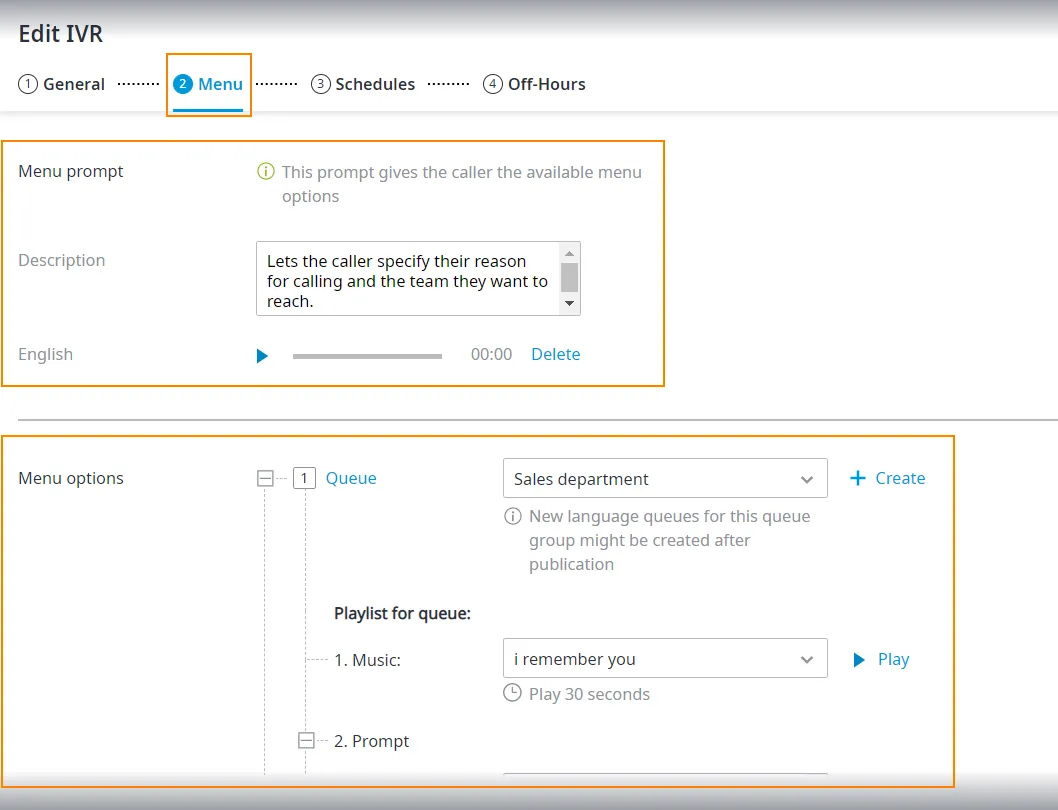Open the Sales department queue dropdown

[665, 479]
